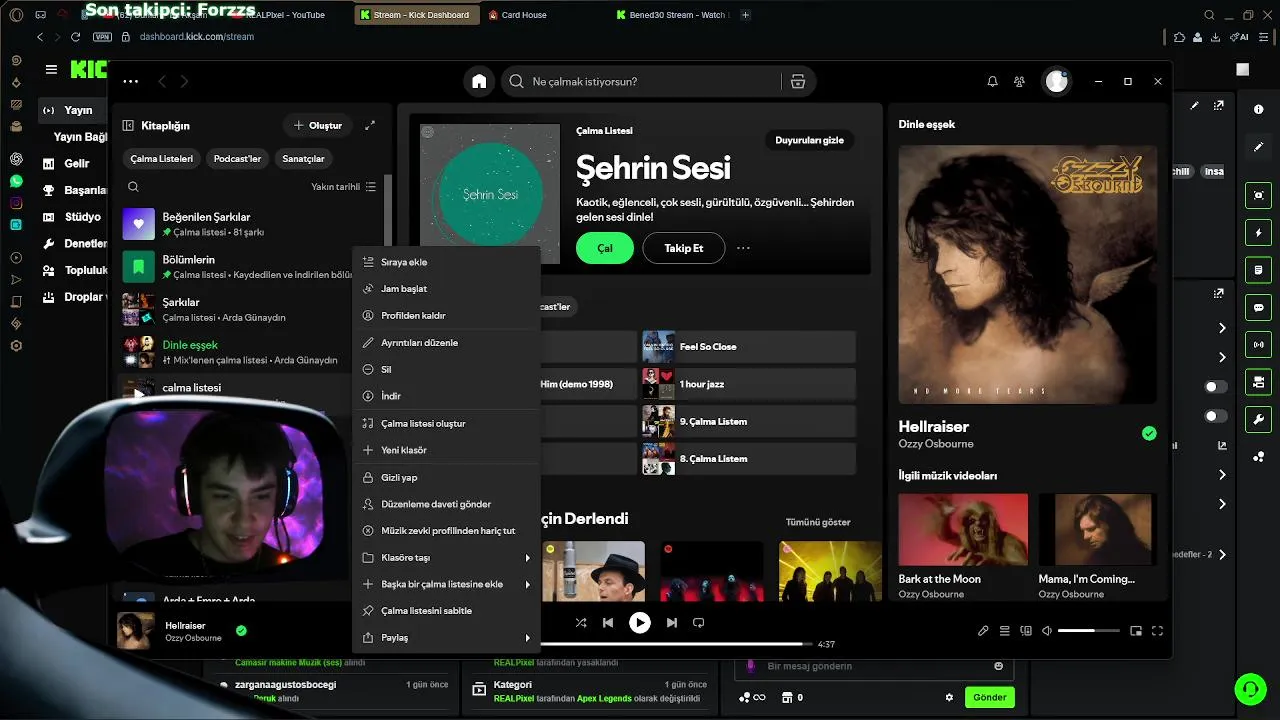Open Kick chat settings gear icon
This screenshot has height=720, width=1280.
click(949, 697)
